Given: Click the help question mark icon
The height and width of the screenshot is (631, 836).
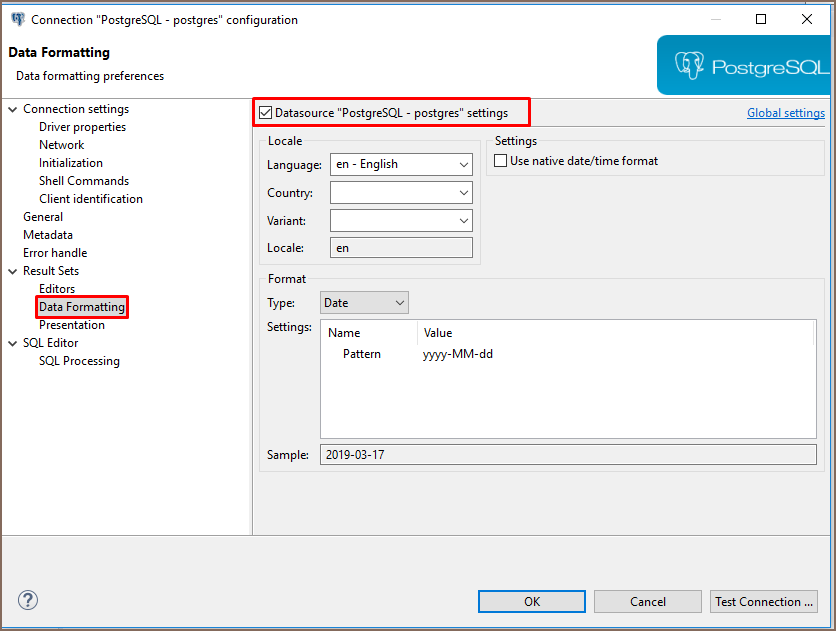Looking at the screenshot, I should point(28,600).
